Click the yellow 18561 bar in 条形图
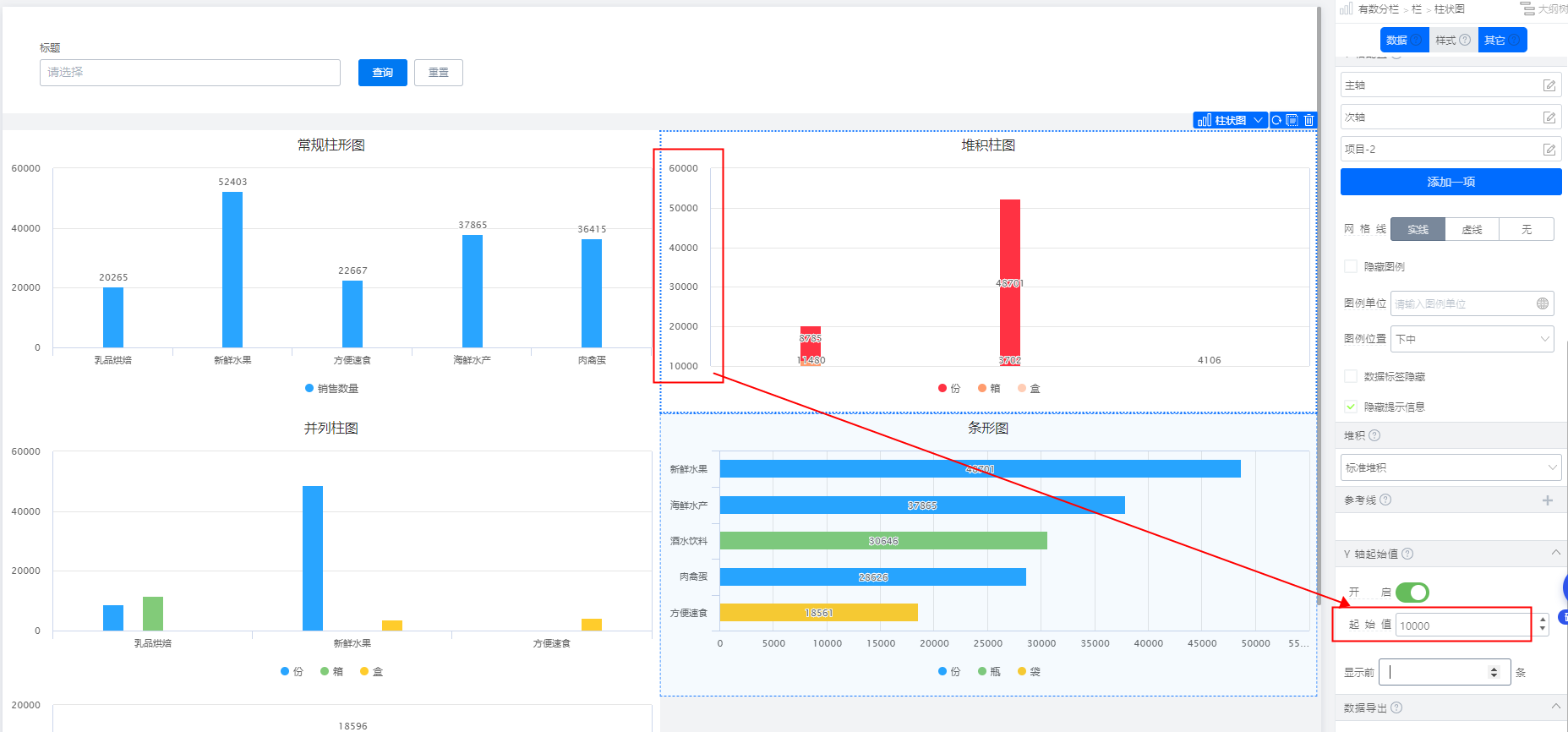Viewport: 1568px width, 732px height. point(819,613)
